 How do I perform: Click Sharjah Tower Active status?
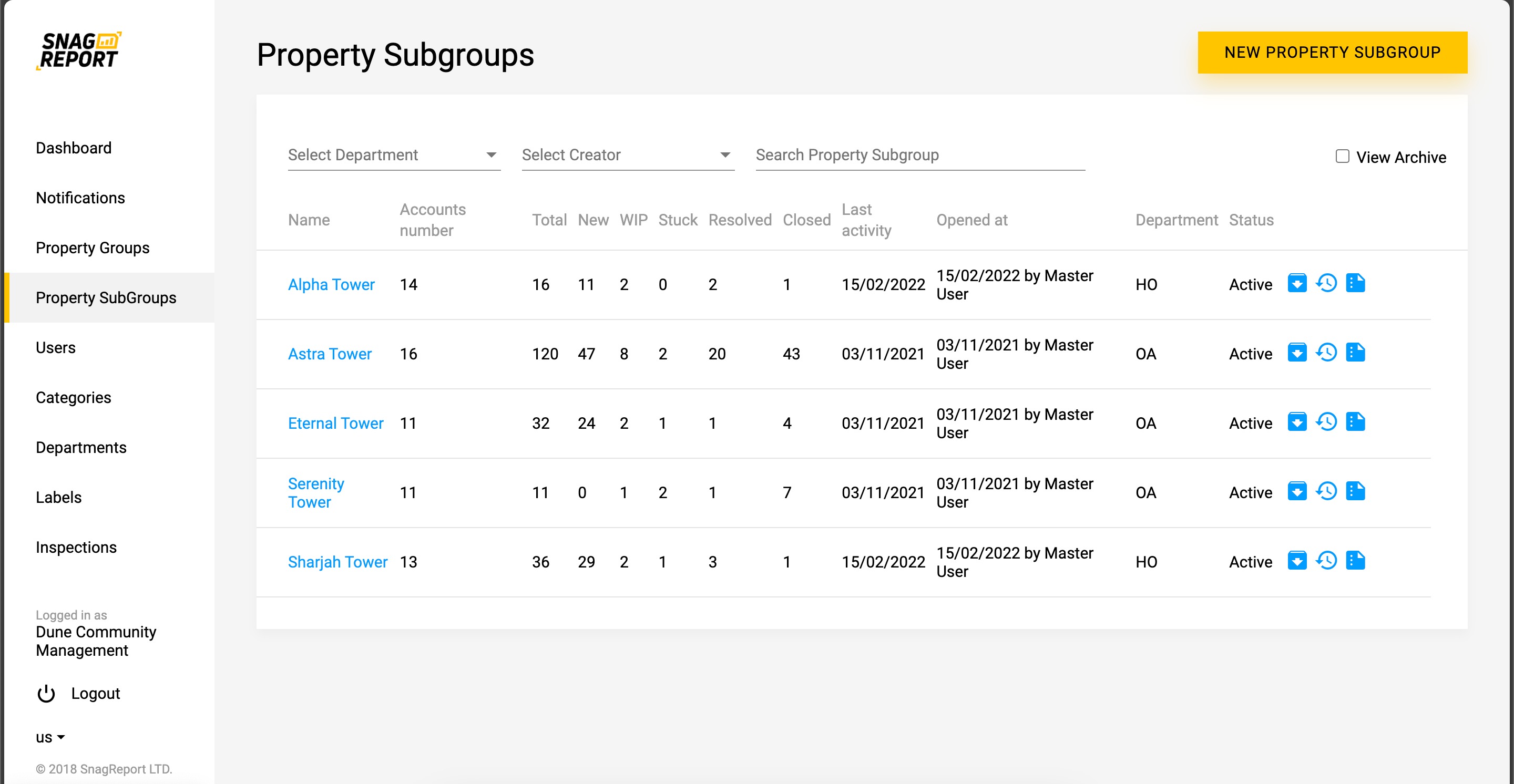1250,562
